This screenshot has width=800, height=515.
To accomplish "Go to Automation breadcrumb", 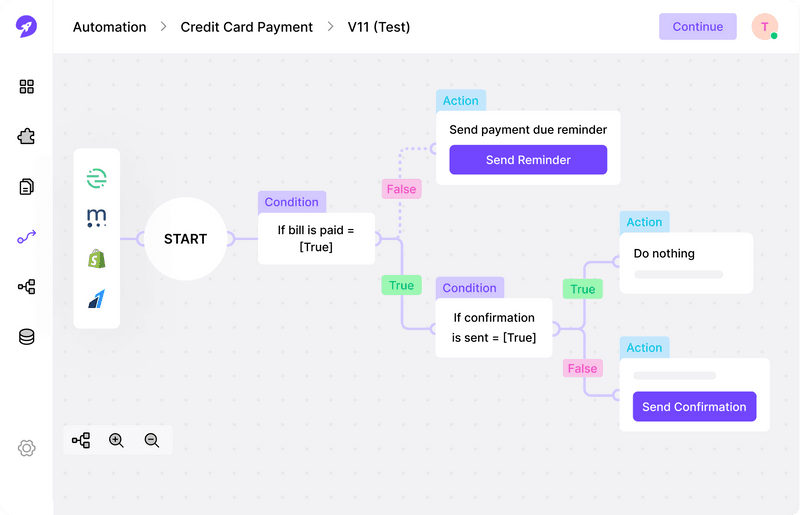I will pos(110,27).
